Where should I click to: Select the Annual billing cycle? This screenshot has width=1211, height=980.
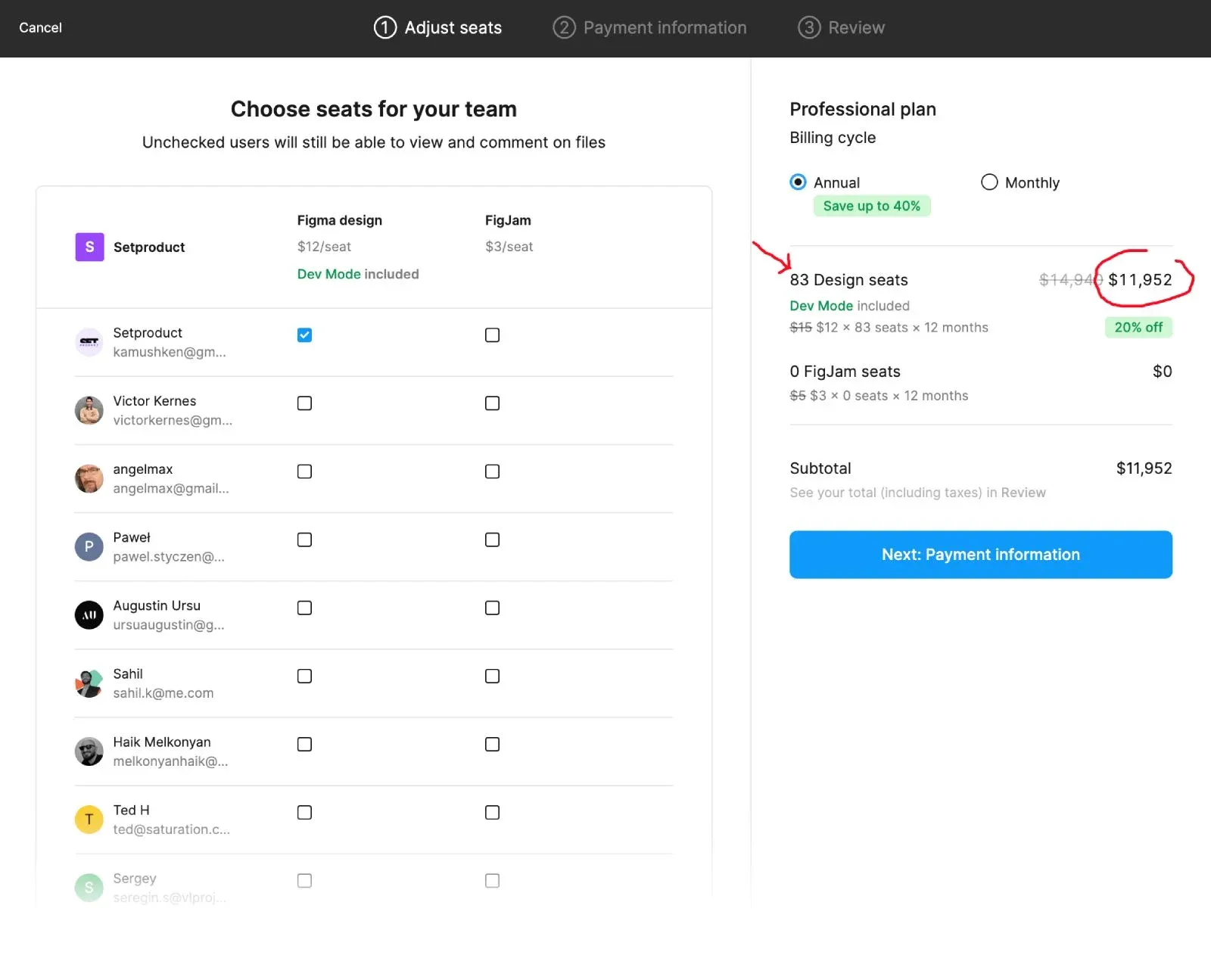pyautogui.click(x=798, y=182)
